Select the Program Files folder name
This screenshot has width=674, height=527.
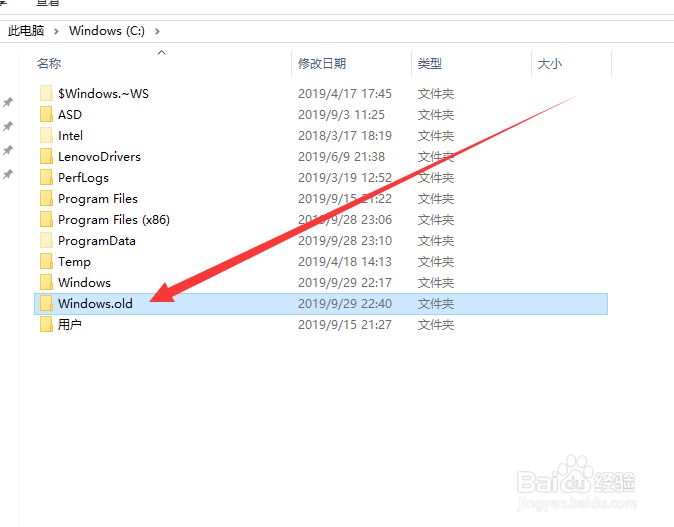point(98,199)
